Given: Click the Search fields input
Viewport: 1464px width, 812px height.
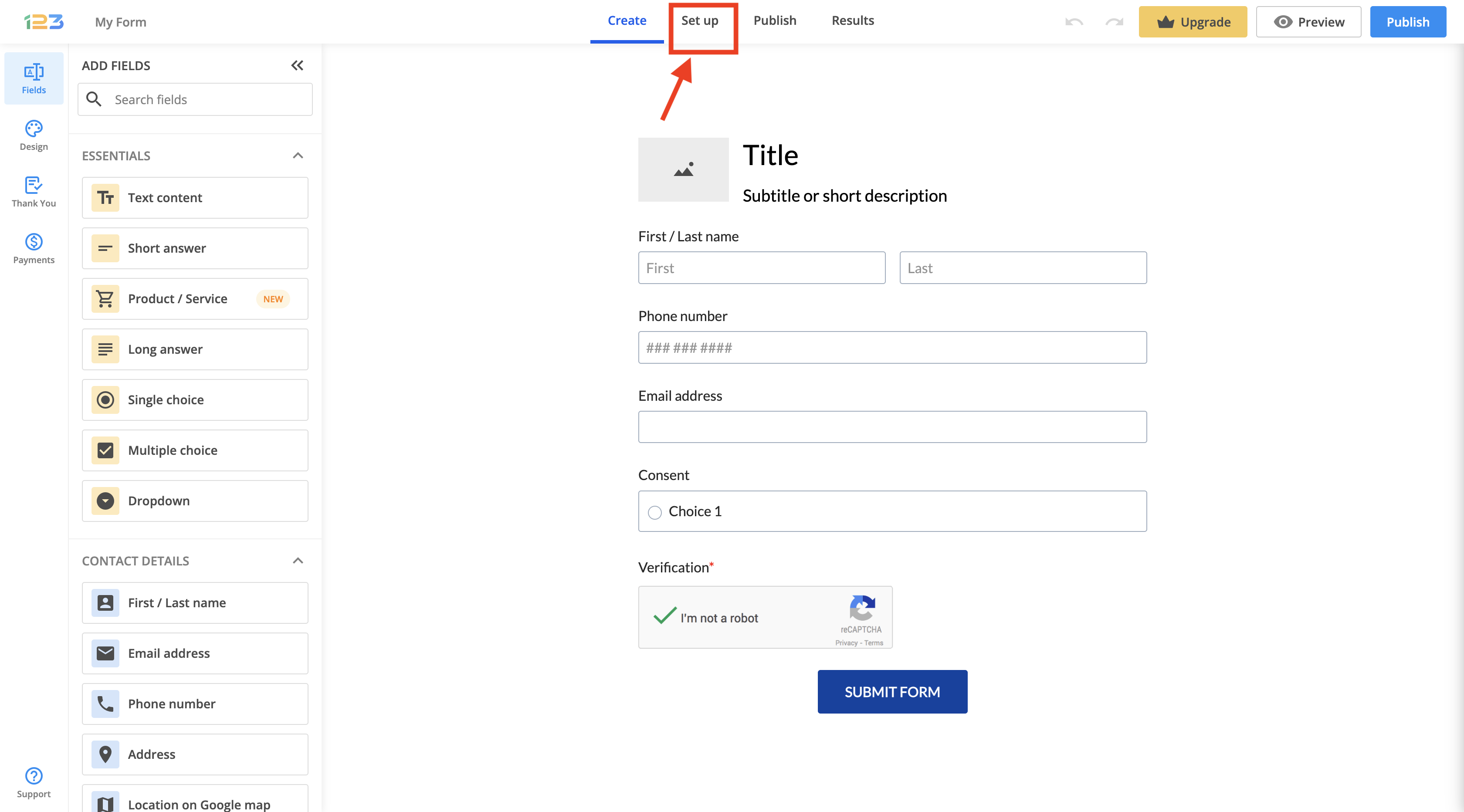Looking at the screenshot, I should point(210,99).
